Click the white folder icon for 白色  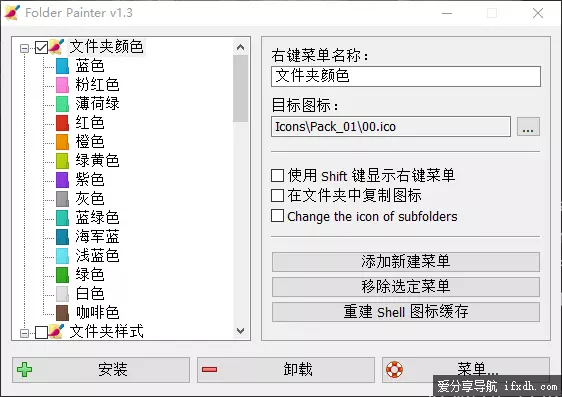pyautogui.click(x=62, y=294)
